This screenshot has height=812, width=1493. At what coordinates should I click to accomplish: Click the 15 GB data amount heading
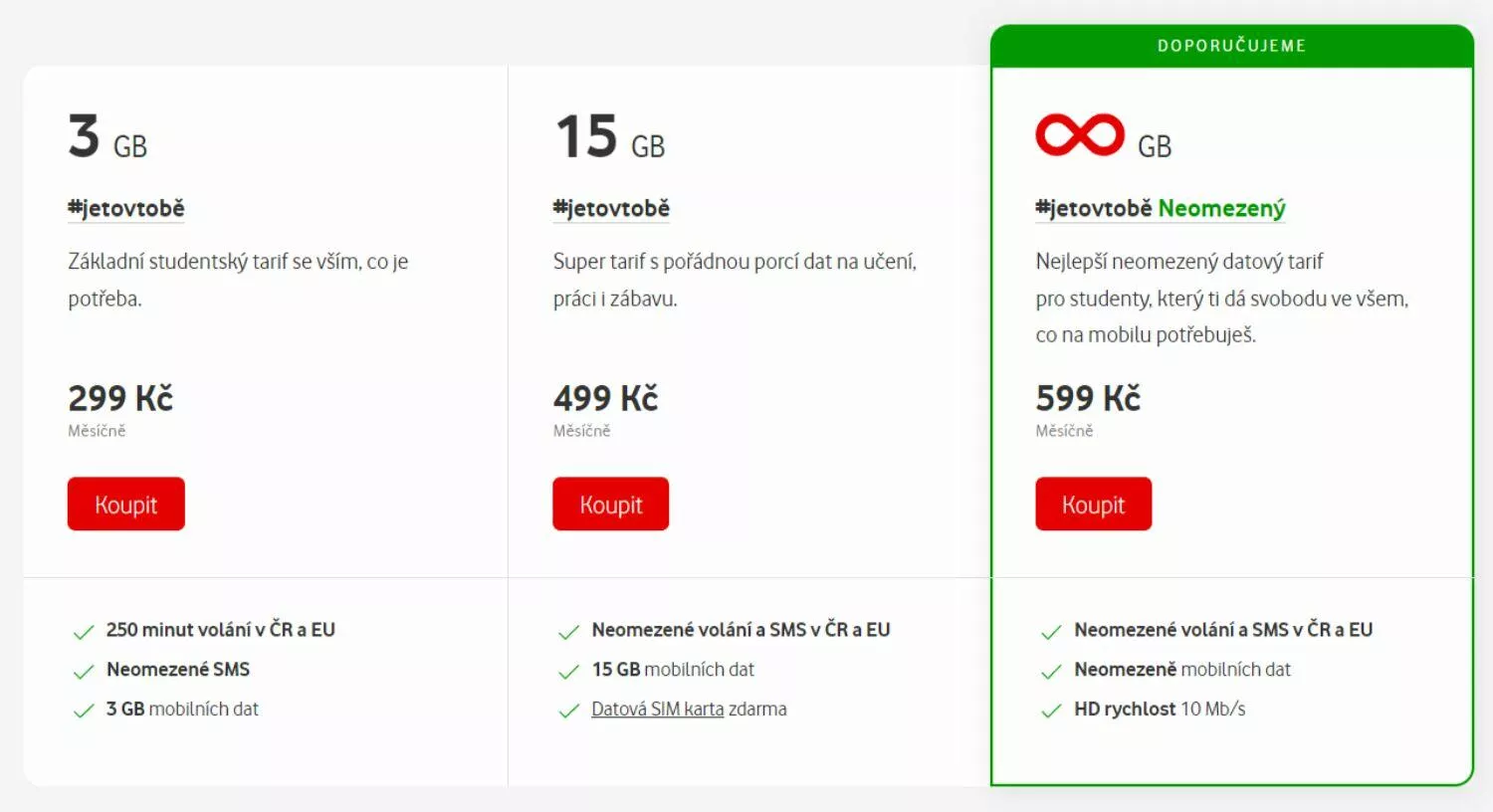point(610,136)
